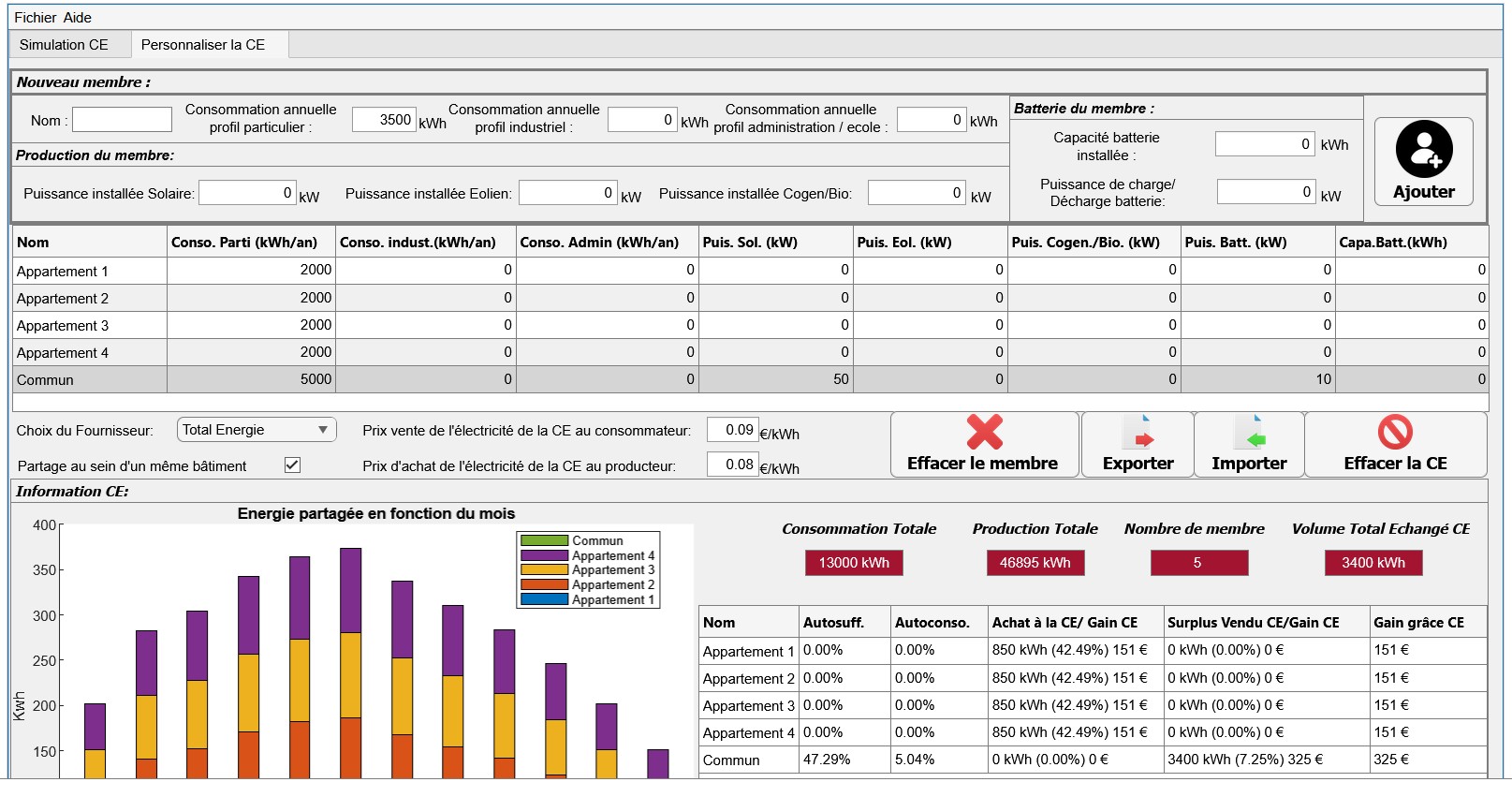
Task: Toggle Partage au sein d'un même bâtiment checkbox
Action: (x=292, y=465)
